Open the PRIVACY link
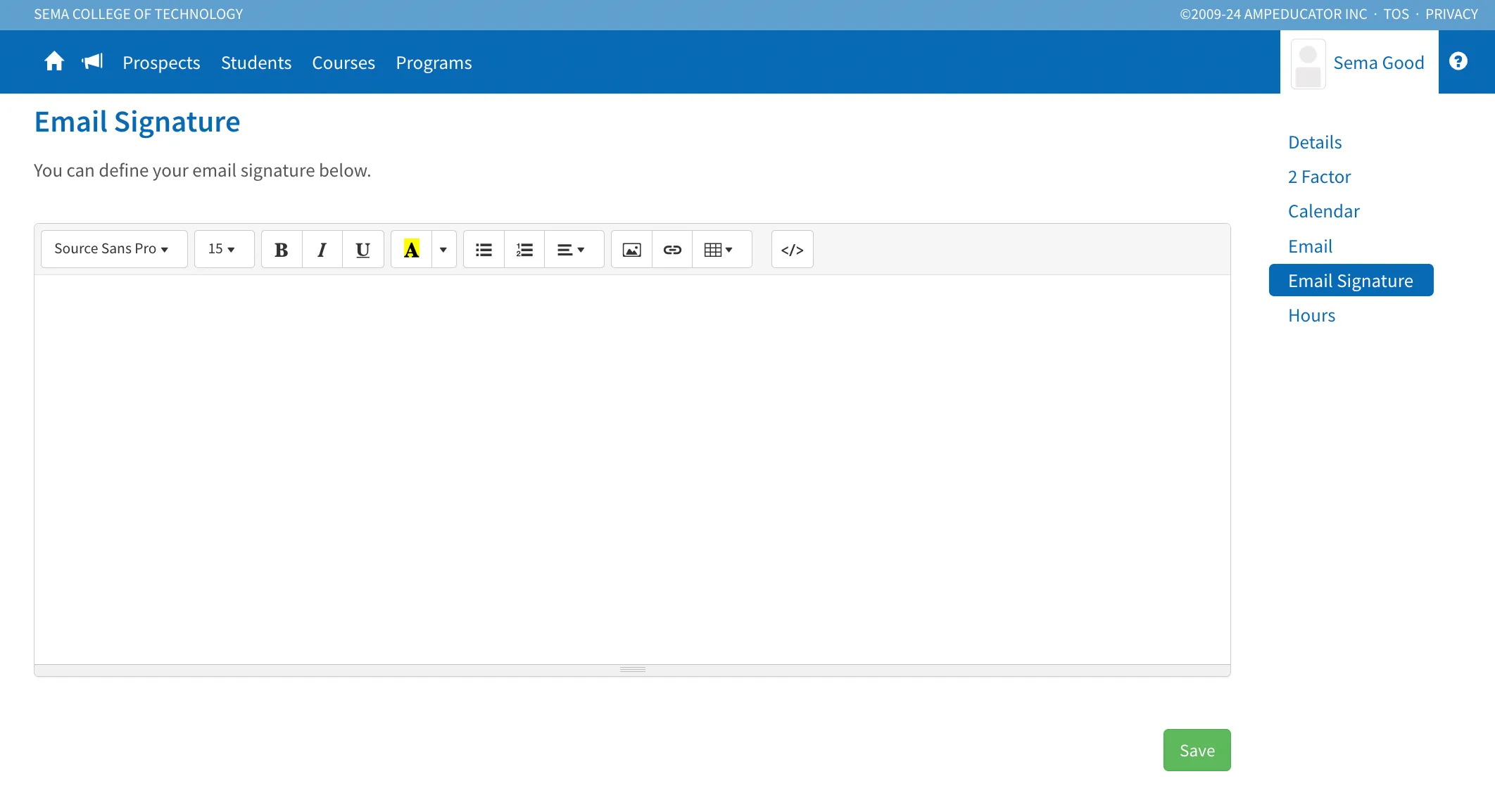Image resolution: width=1495 pixels, height=812 pixels. point(1451,14)
